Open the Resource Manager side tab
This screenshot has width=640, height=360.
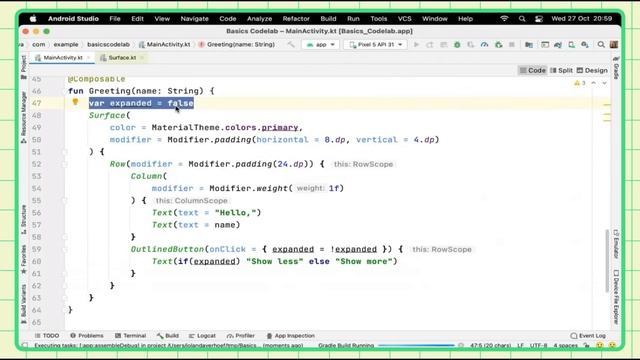pos(24,118)
